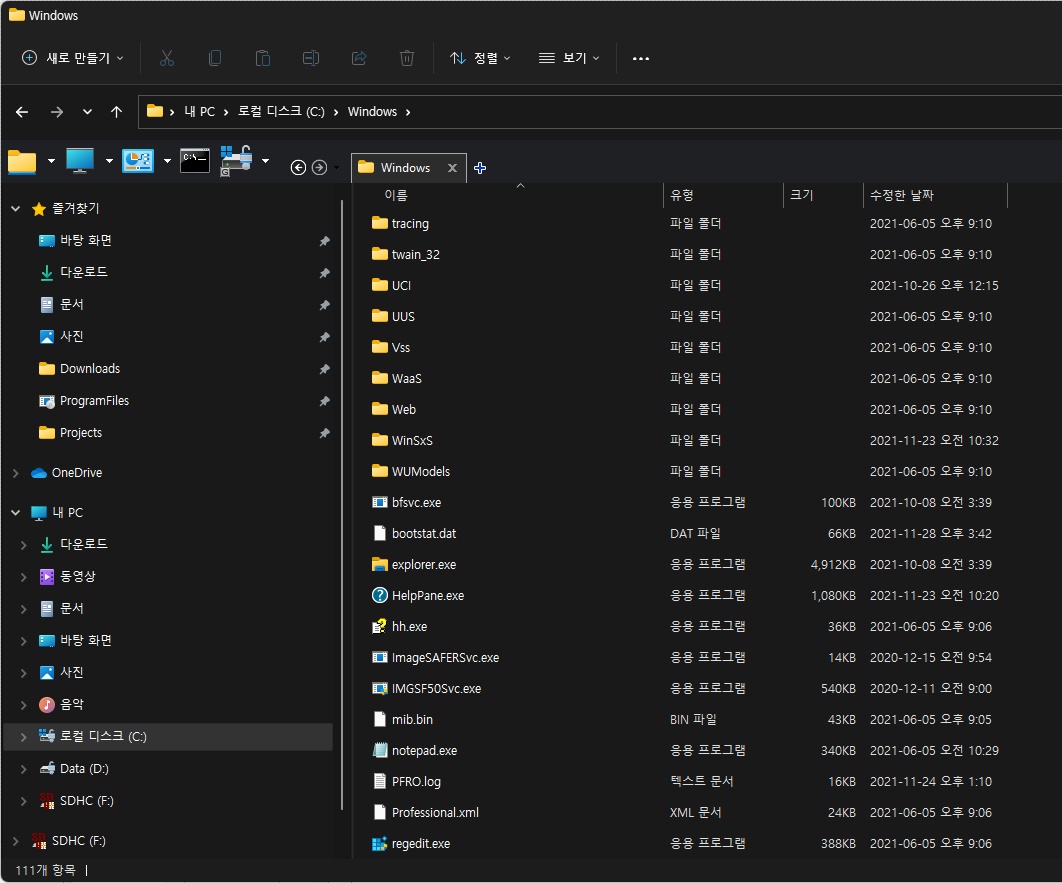The width and height of the screenshot is (1062, 883).
Task: Click the Rename icon in toolbar
Action: 311,58
